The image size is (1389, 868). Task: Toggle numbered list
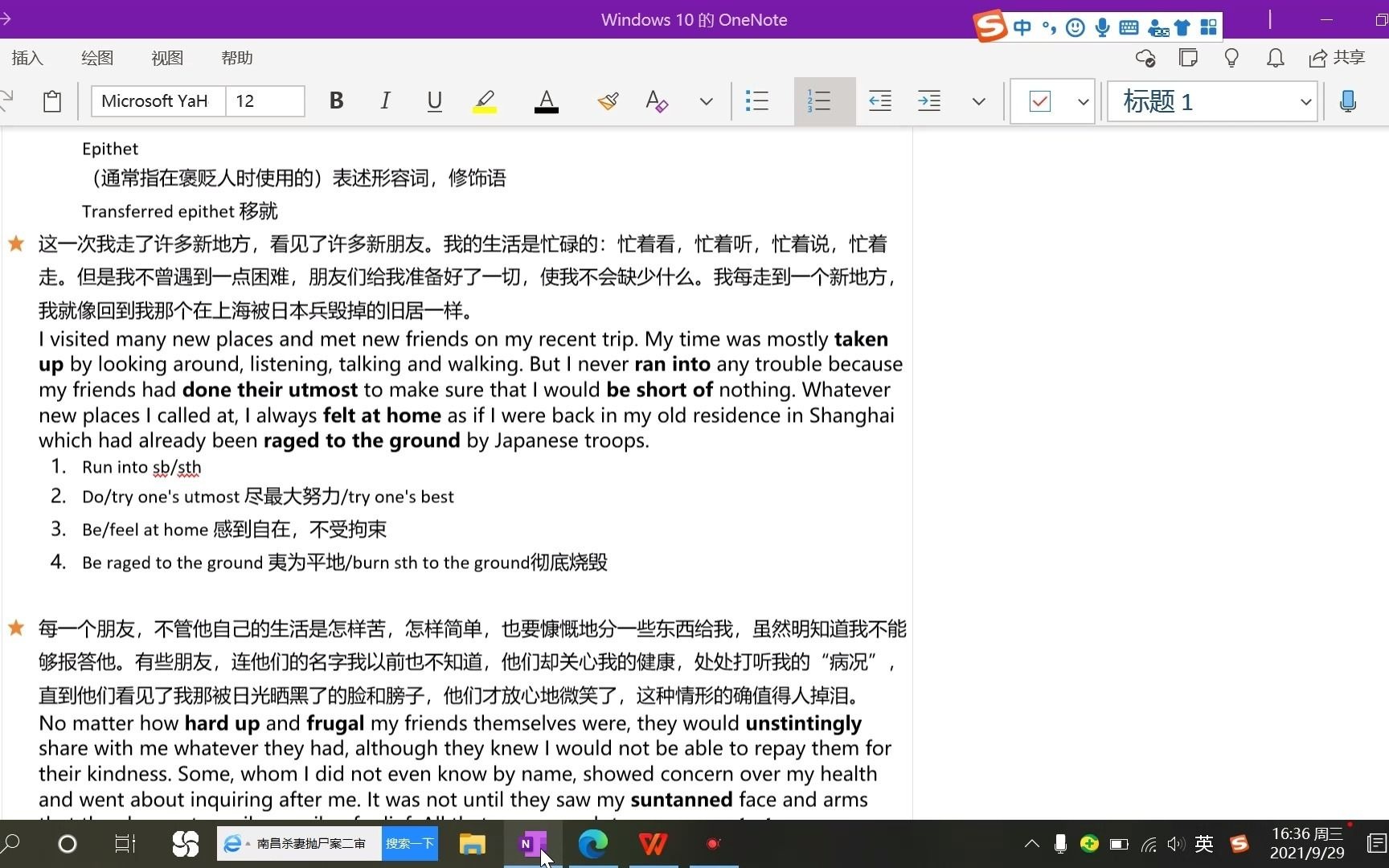tap(824, 101)
